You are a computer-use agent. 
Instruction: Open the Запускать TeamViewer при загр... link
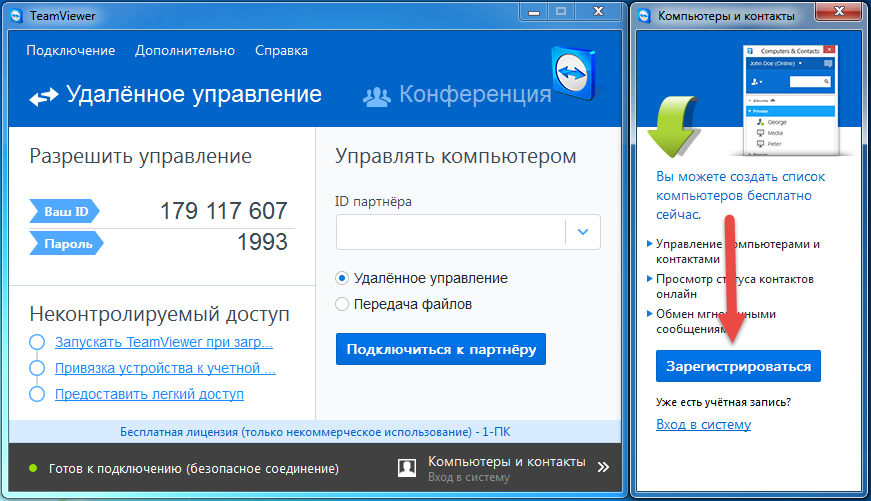coord(164,342)
